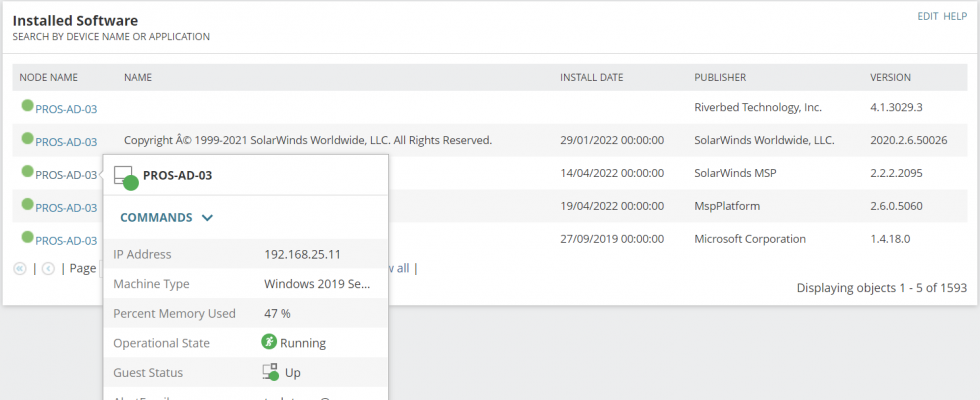Select the version 2.2.2.2095
Image resolution: width=980 pixels, height=400 pixels.
coord(896,173)
